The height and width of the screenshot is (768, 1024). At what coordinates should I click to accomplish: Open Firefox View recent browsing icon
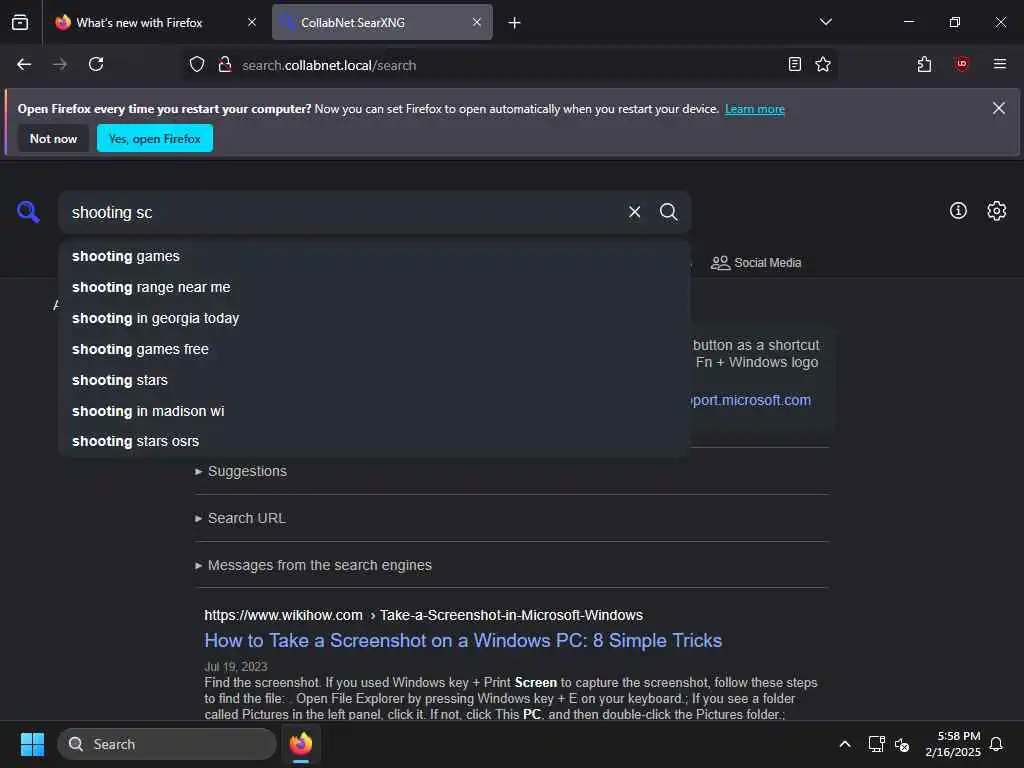20,22
